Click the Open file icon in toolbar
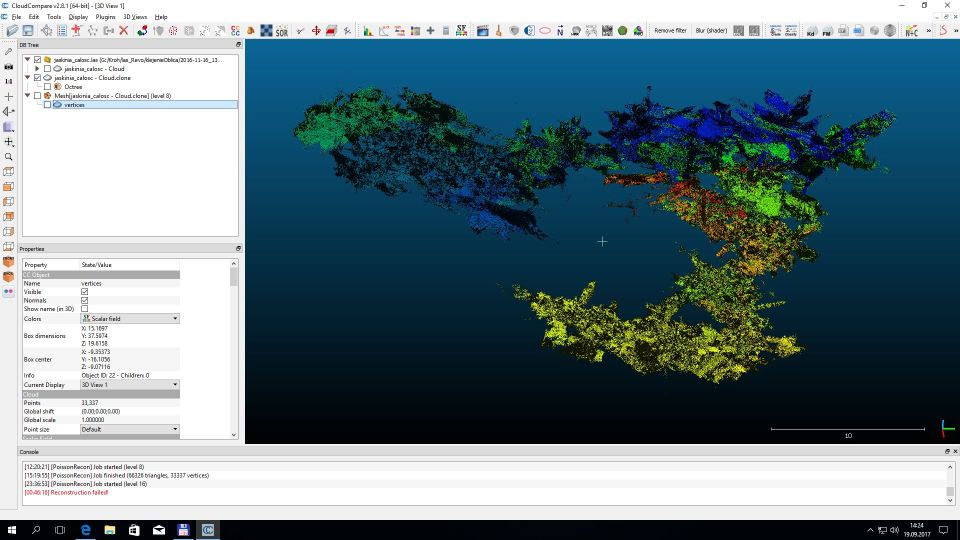The image size is (960, 540). pyautogui.click(x=11, y=31)
